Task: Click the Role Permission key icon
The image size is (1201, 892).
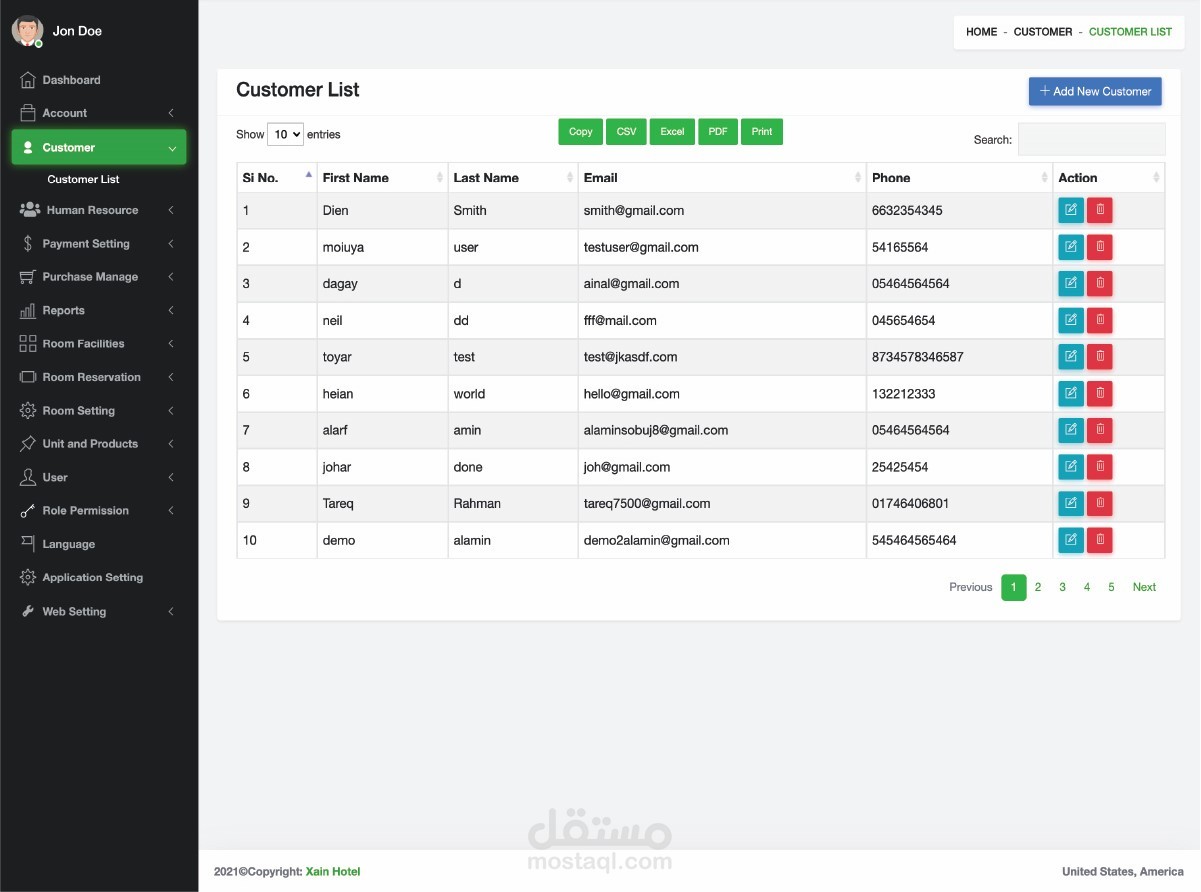Action: [x=27, y=511]
